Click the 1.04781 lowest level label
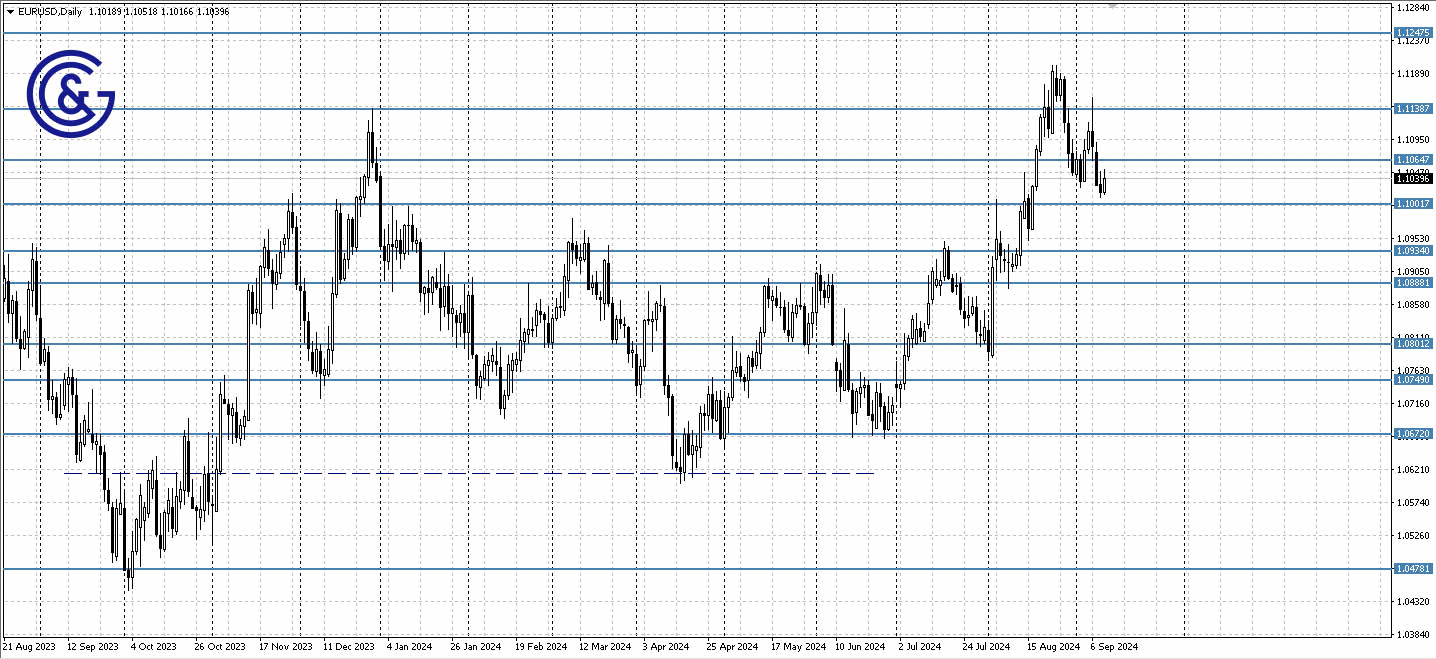 pos(1414,566)
